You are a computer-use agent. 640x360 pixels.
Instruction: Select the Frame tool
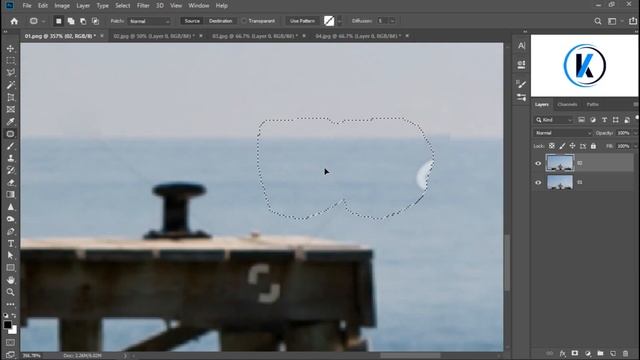pyautogui.click(x=11, y=109)
